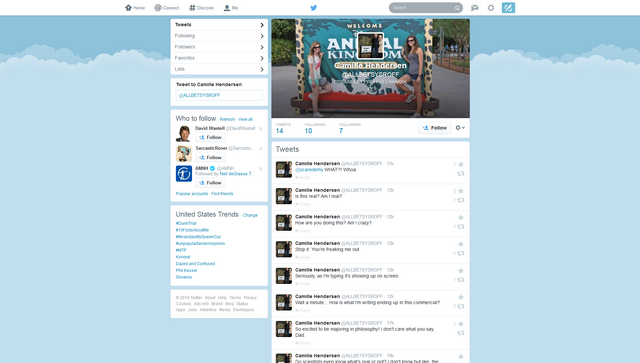The width and height of the screenshot is (640, 363).
Task: Select the Following sidebar tab
Action: (x=219, y=36)
